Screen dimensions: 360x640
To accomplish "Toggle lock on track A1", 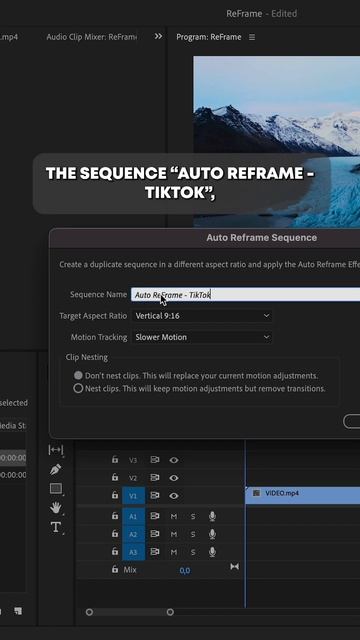I will coord(115,516).
